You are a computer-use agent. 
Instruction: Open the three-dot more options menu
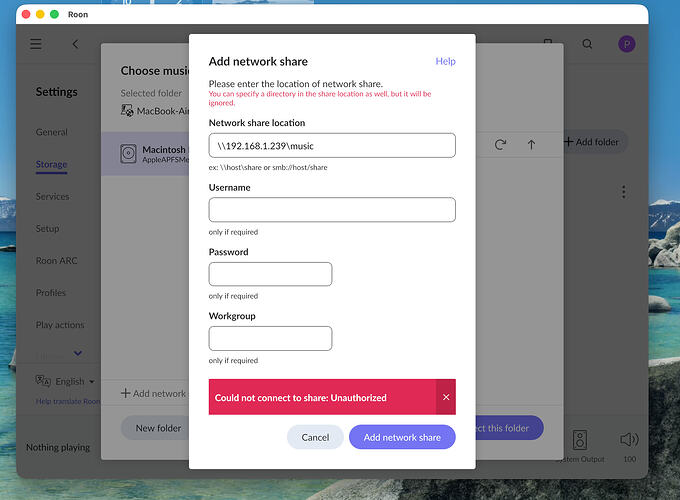tap(624, 192)
